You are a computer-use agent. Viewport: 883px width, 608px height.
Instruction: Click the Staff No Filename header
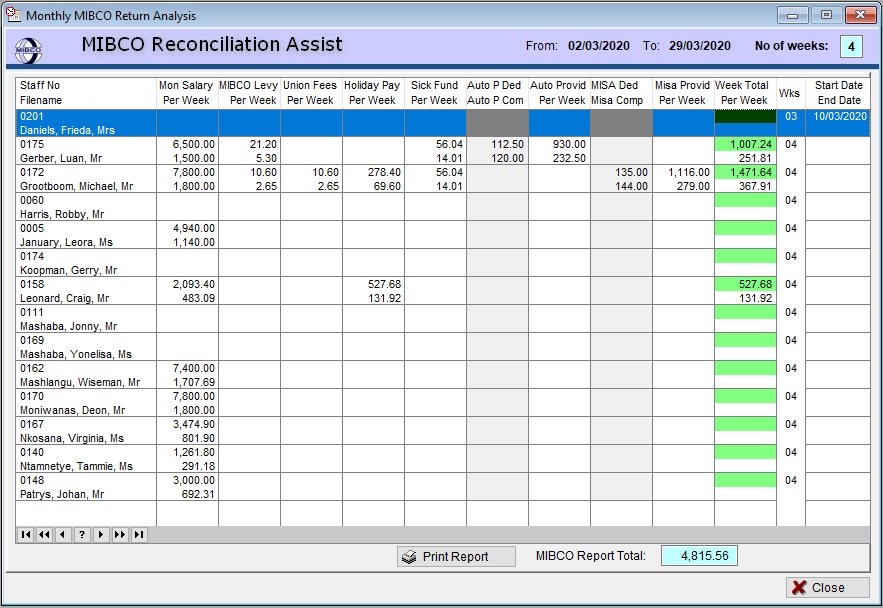[86, 93]
